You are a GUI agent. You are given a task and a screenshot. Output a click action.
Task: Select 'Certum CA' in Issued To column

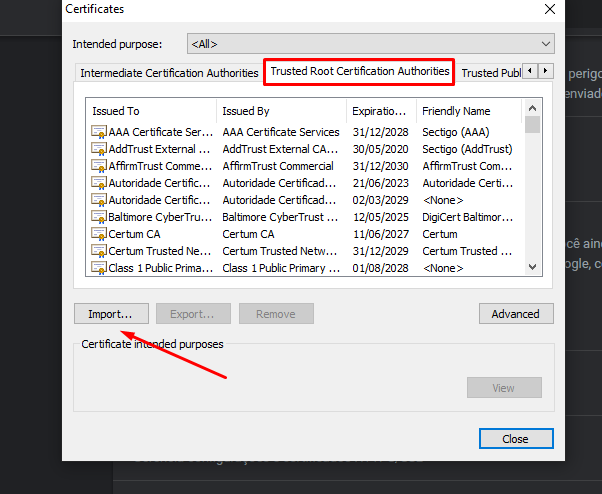[x=134, y=234]
